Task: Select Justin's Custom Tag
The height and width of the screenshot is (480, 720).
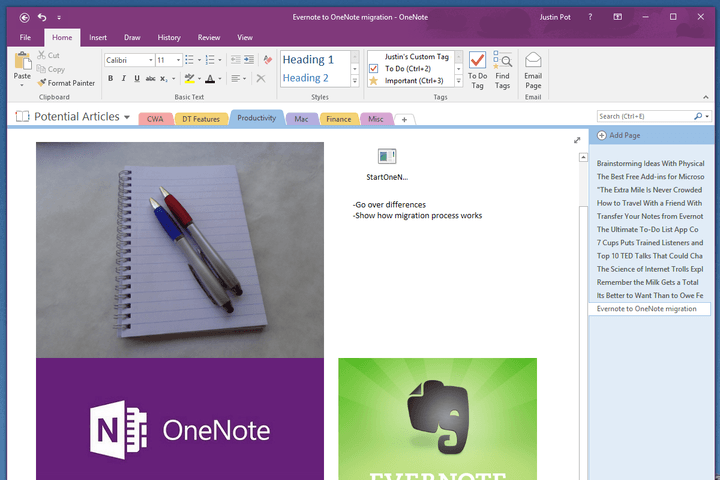Action: click(416, 56)
